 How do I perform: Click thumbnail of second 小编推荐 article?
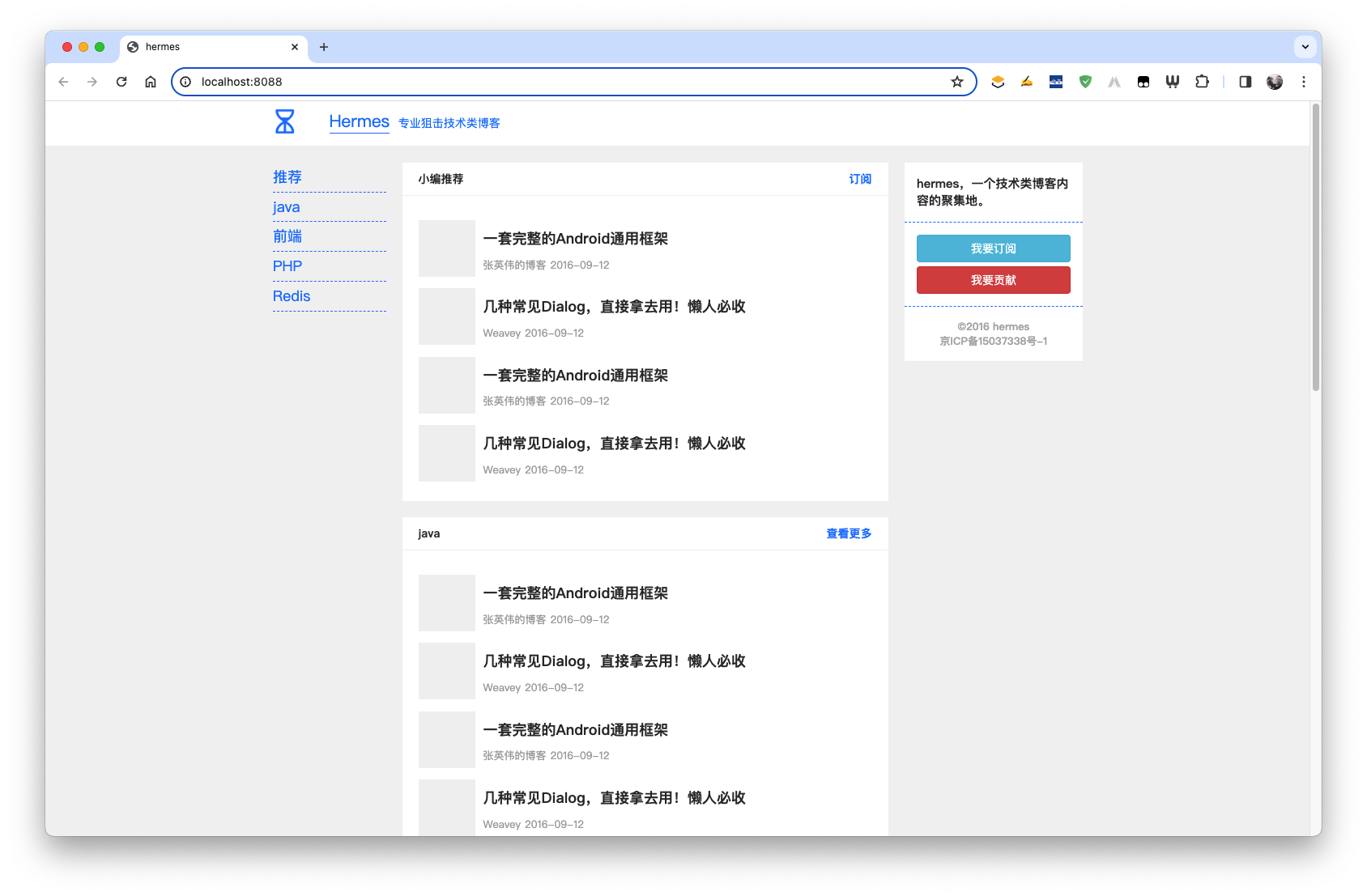pos(447,316)
